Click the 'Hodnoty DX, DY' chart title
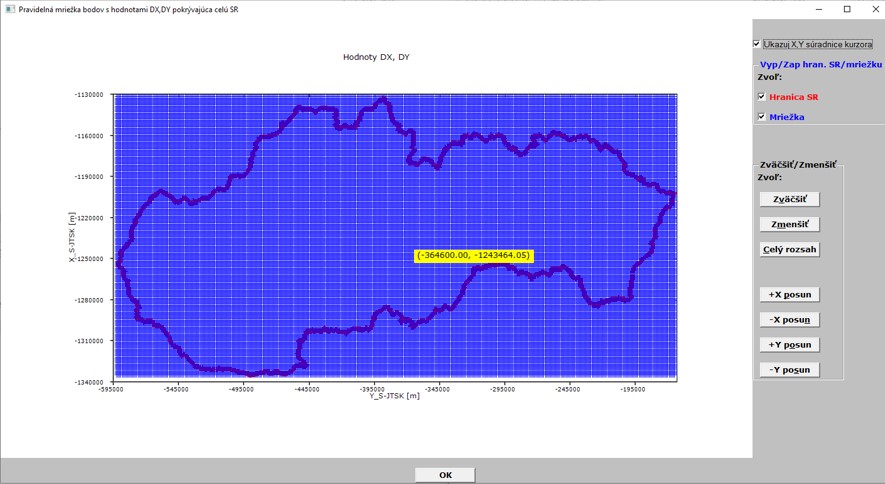 [x=376, y=57]
